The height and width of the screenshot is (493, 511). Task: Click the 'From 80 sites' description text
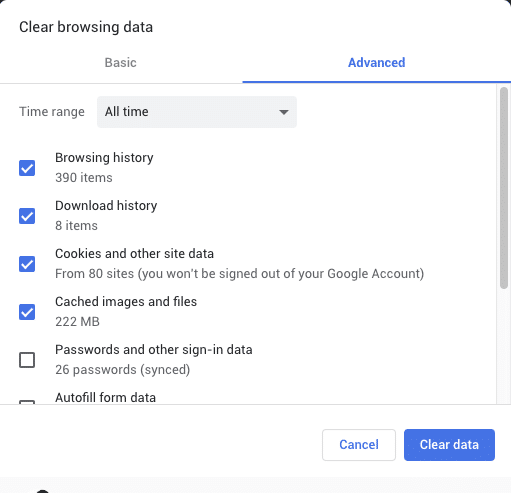(x=239, y=273)
